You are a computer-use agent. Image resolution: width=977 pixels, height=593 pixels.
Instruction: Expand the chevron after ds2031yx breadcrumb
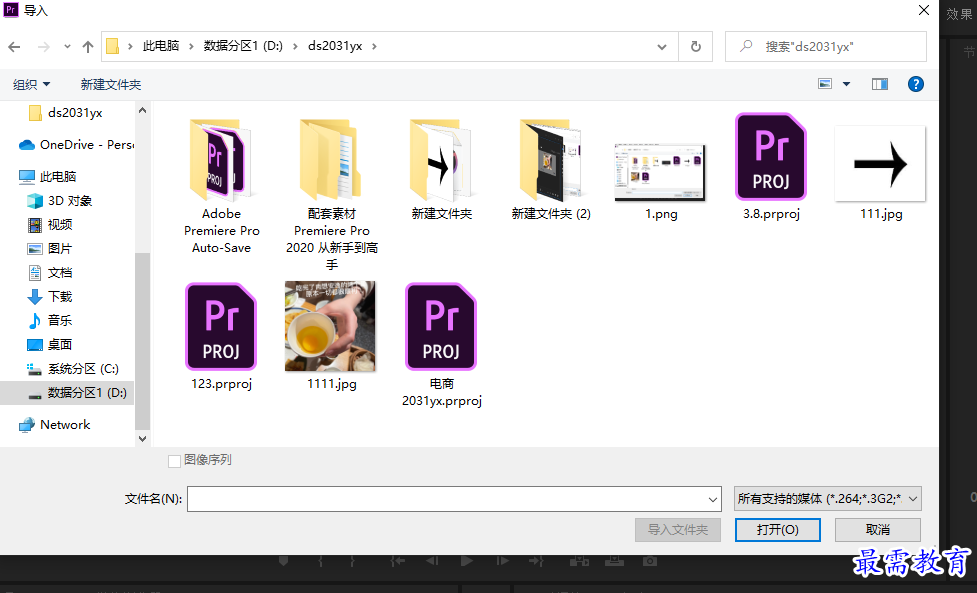374,46
